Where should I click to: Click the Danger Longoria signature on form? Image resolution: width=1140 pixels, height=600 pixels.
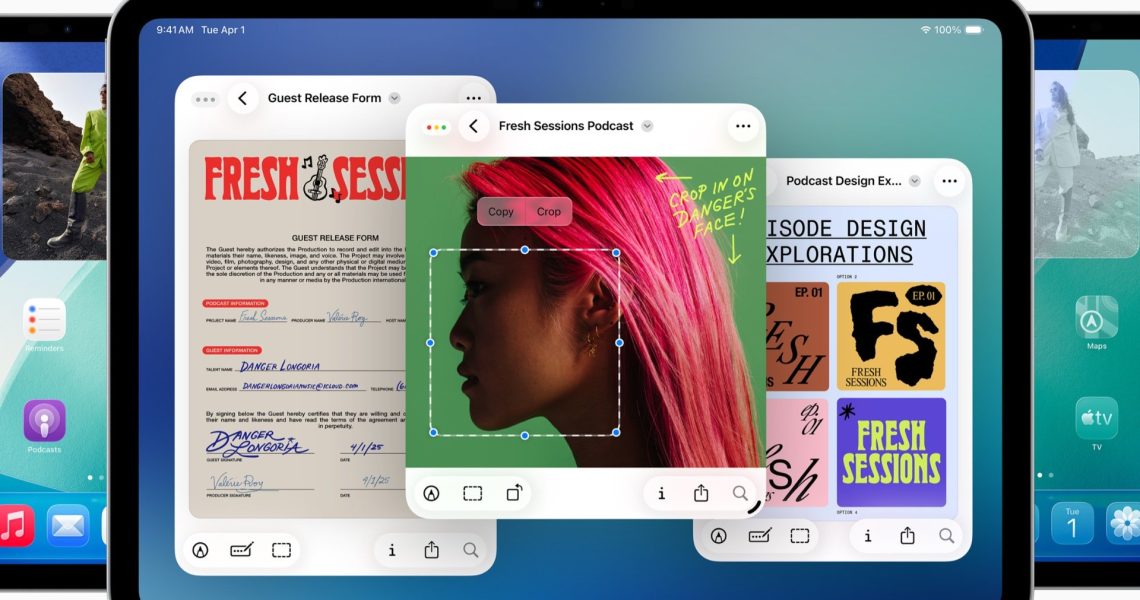point(258,443)
